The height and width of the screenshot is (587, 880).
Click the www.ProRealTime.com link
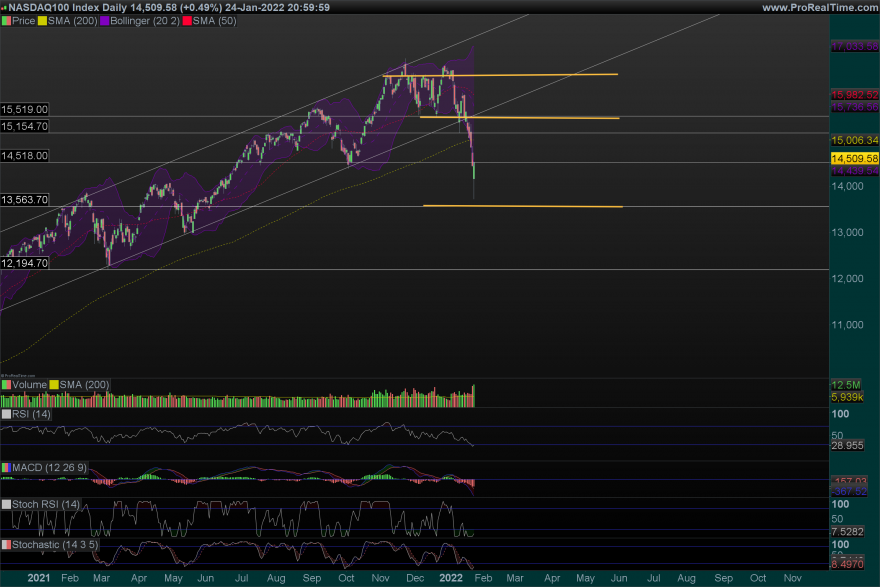click(x=820, y=7)
